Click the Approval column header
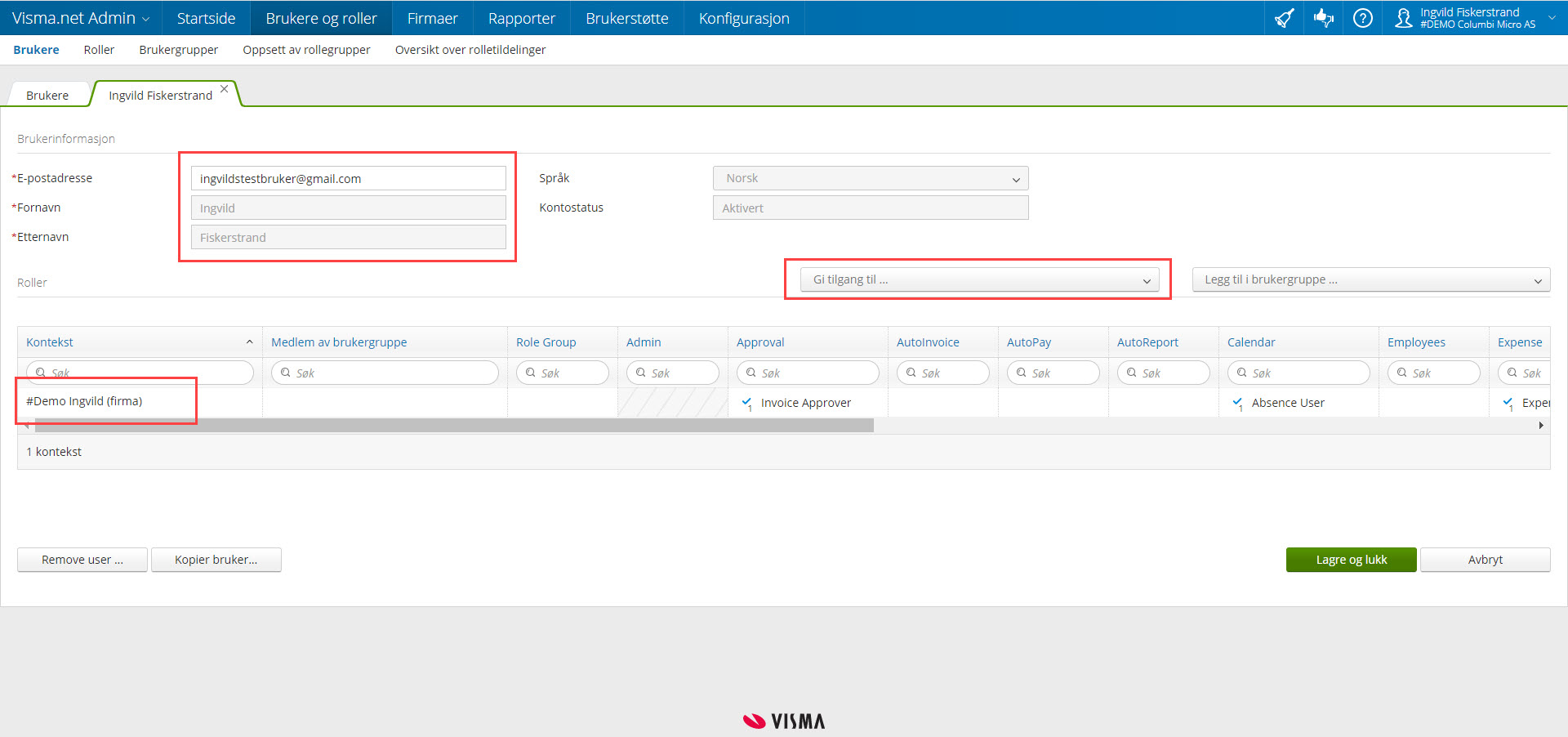 (x=760, y=342)
